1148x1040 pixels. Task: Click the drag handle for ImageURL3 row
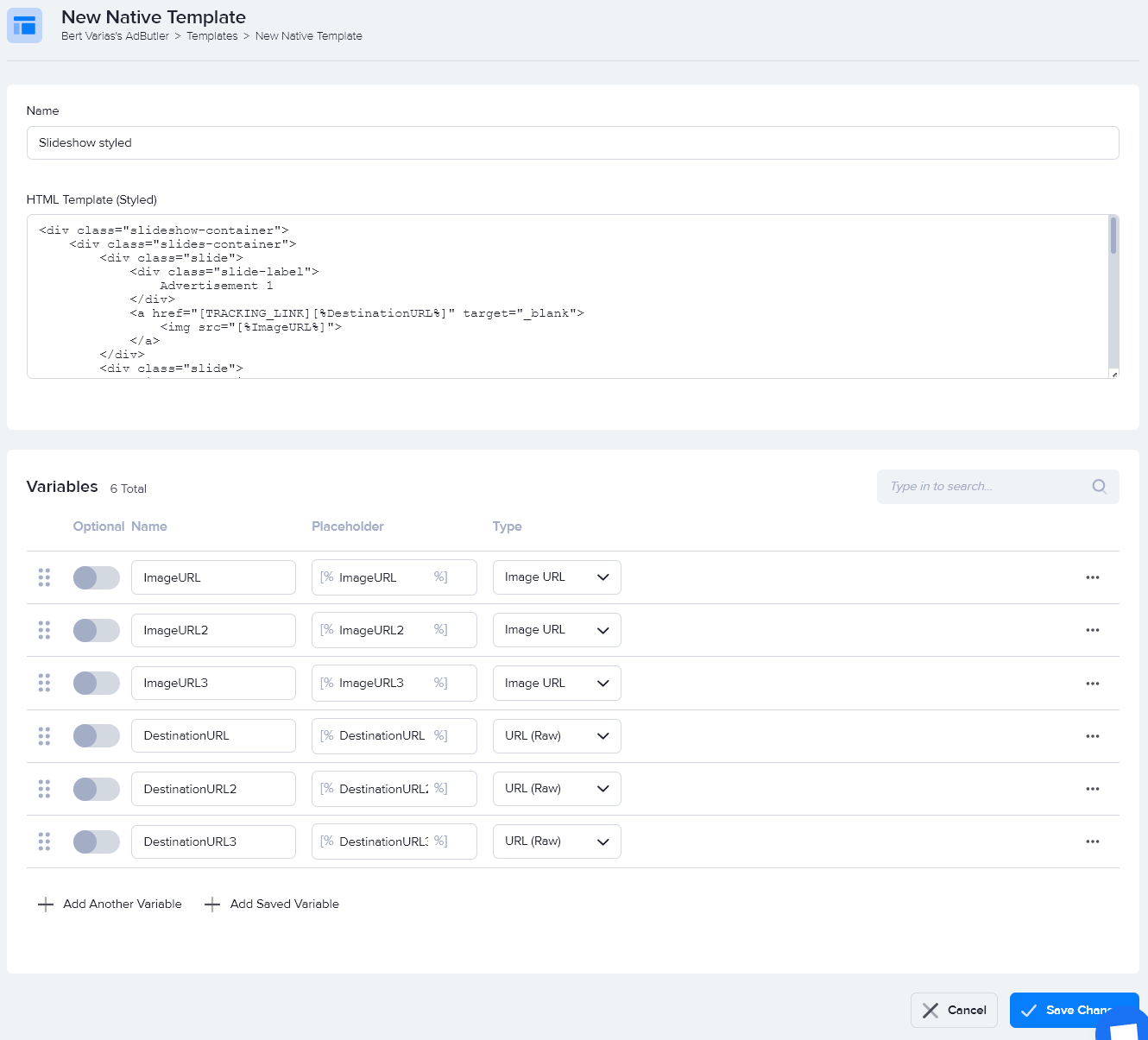point(44,683)
